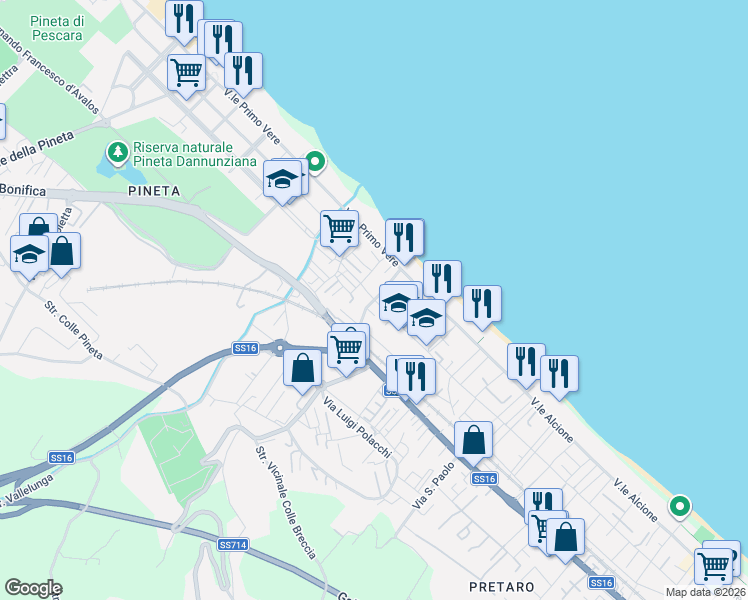Select the Pineta di Pescara park label

[57, 28]
